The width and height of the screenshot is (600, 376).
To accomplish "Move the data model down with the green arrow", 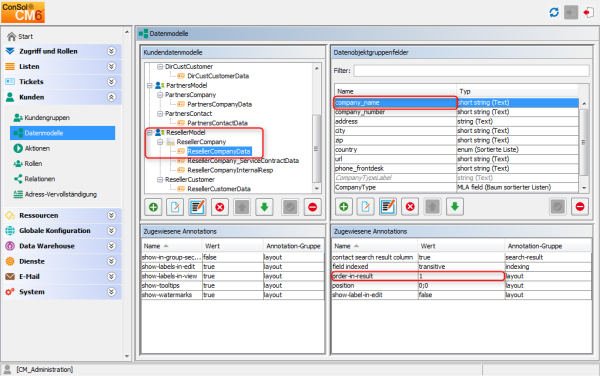I will pyautogui.click(x=264, y=207).
